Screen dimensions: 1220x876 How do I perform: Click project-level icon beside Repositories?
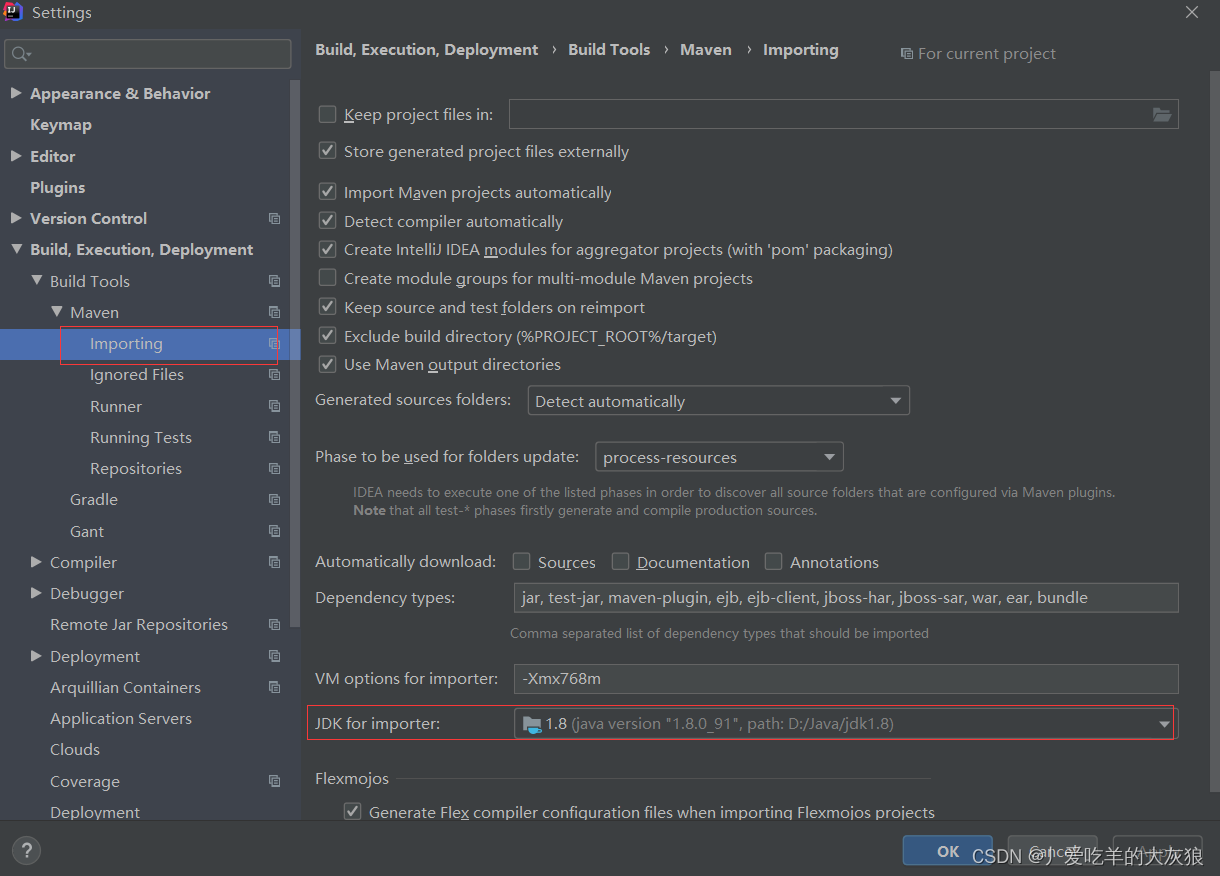[x=275, y=468]
